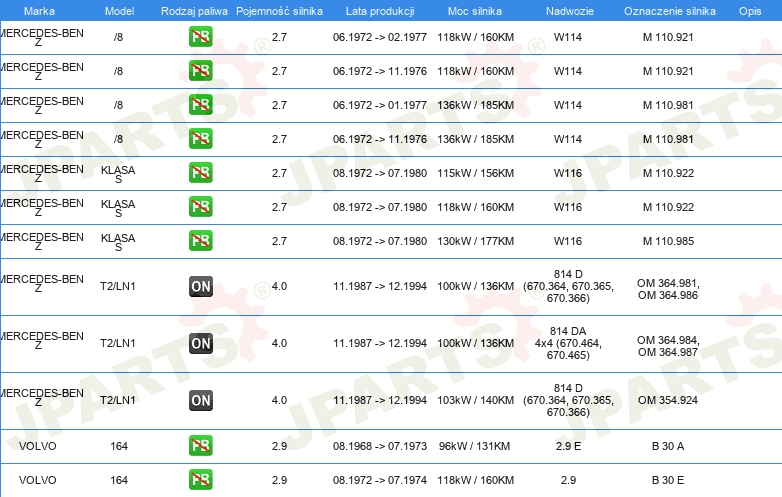Click petrol icon in 118kW row ending 11.1976

200,71
